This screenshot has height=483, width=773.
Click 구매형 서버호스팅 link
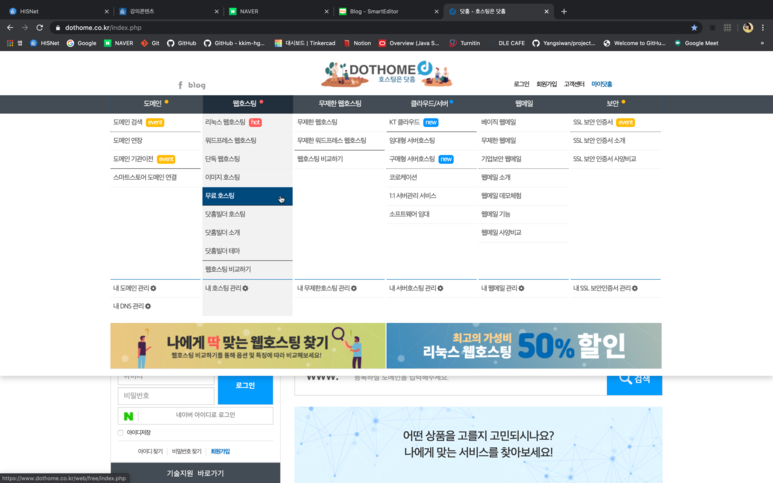pos(412,159)
